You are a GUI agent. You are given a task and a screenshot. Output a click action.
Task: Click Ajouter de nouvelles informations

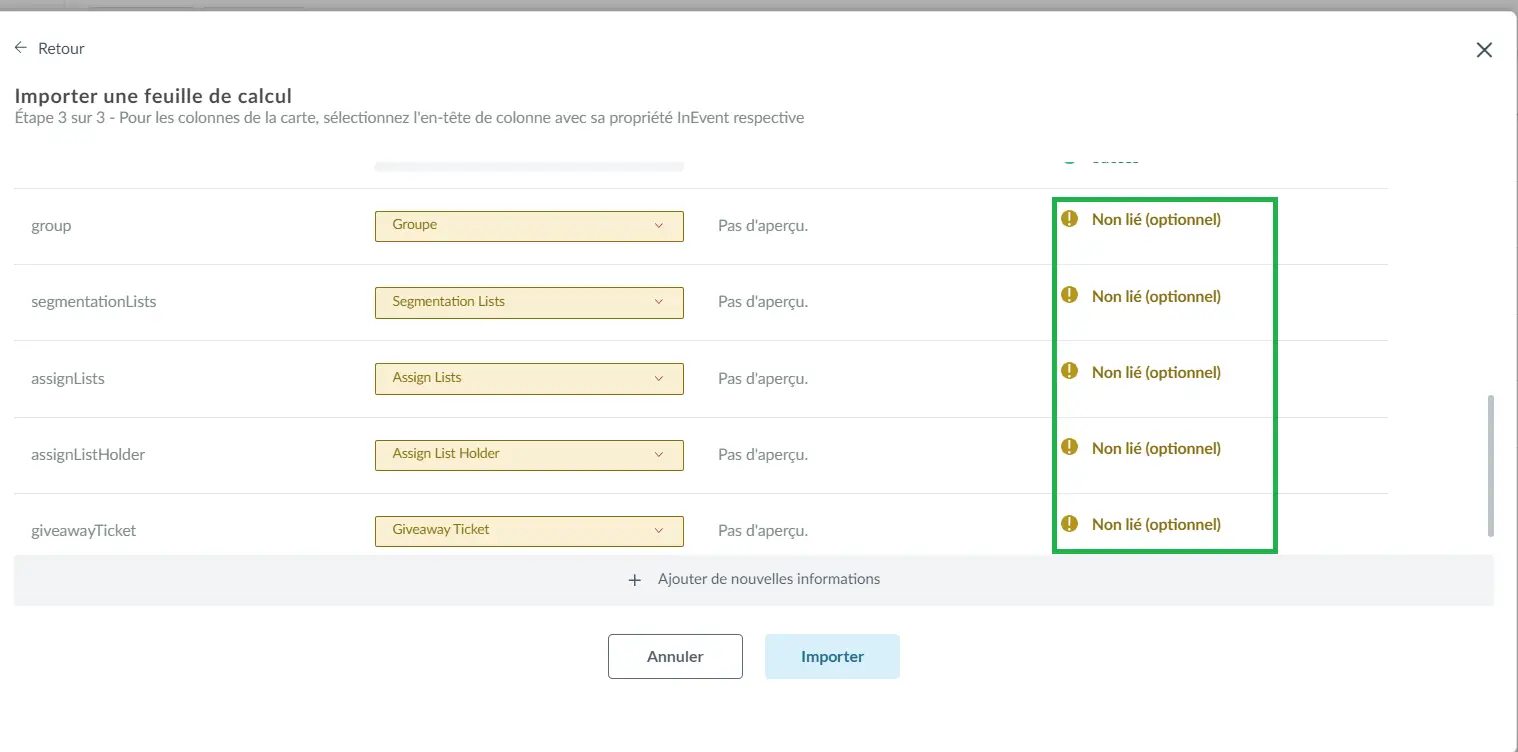click(754, 580)
